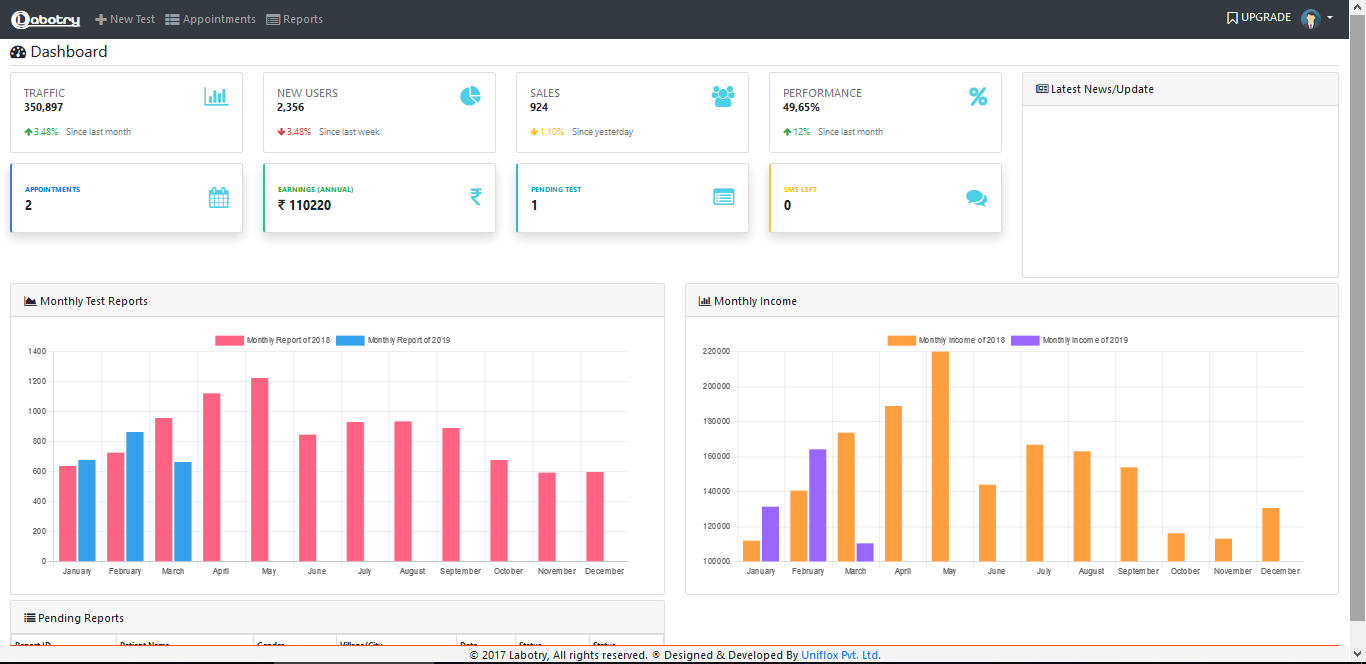Click the Monthly Test Reports area chart icon

click(x=30, y=301)
